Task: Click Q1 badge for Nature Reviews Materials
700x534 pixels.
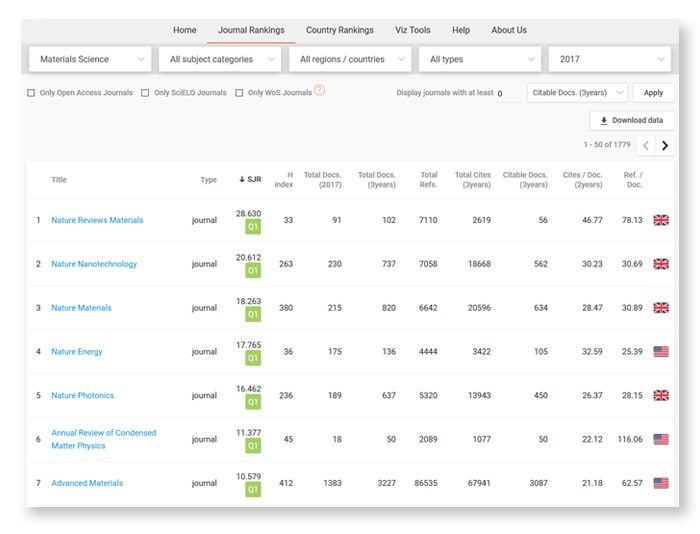Action: pyautogui.click(x=253, y=226)
